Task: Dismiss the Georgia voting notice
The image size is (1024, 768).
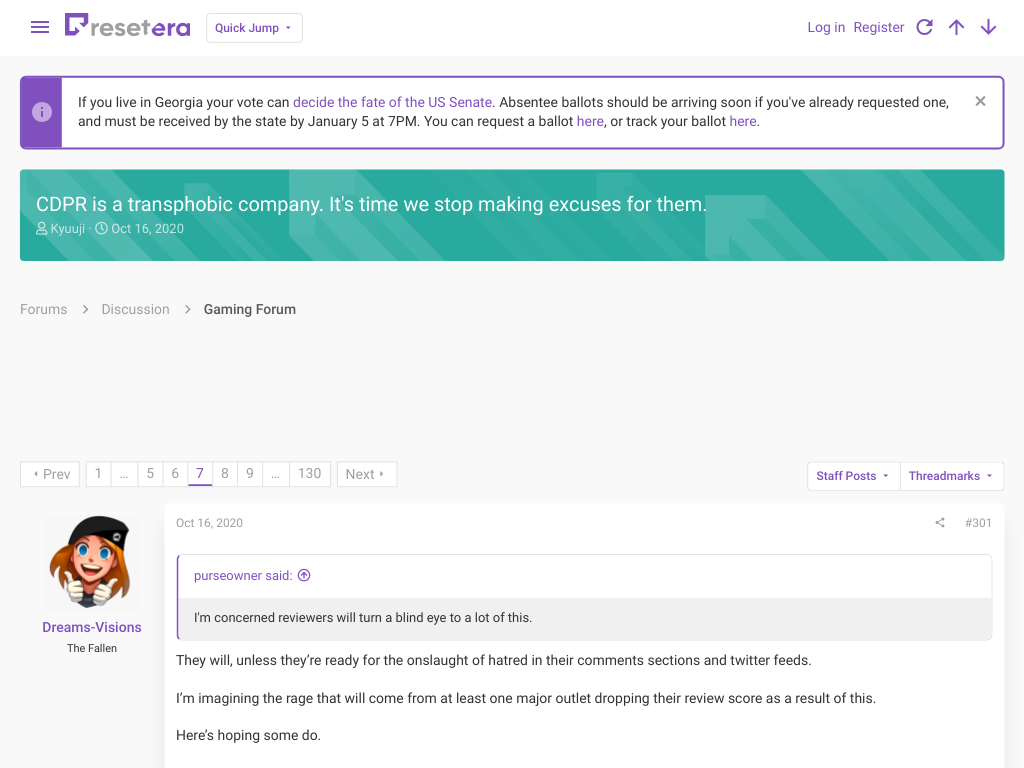Action: click(x=980, y=101)
